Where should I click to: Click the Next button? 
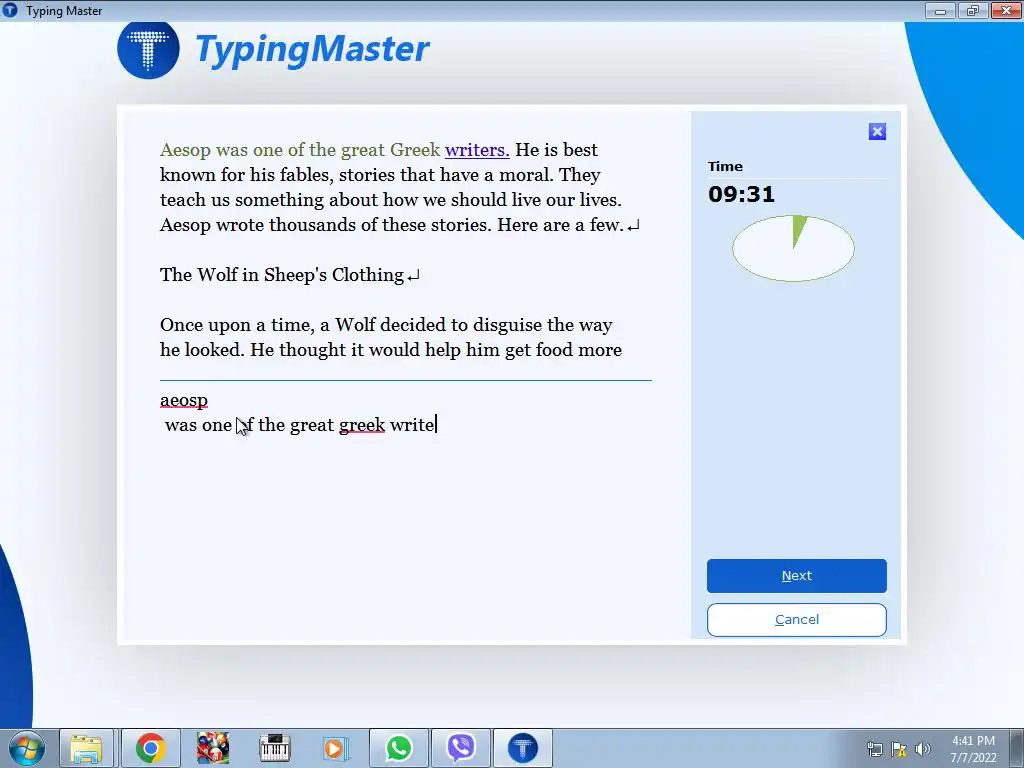796,575
